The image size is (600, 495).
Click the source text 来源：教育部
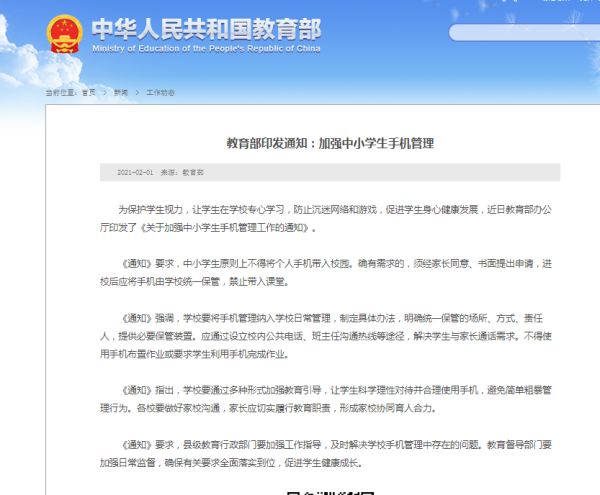182,173
